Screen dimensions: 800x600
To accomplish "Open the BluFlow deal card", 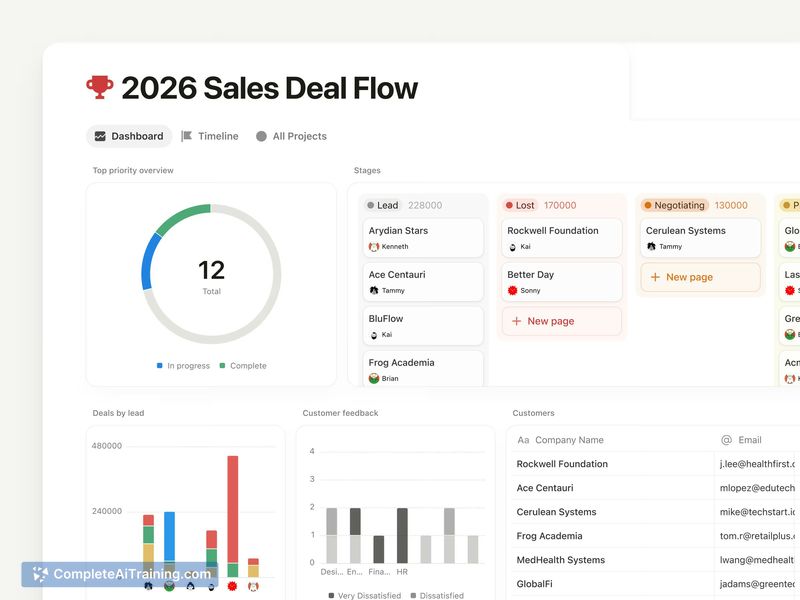I will [x=423, y=326].
